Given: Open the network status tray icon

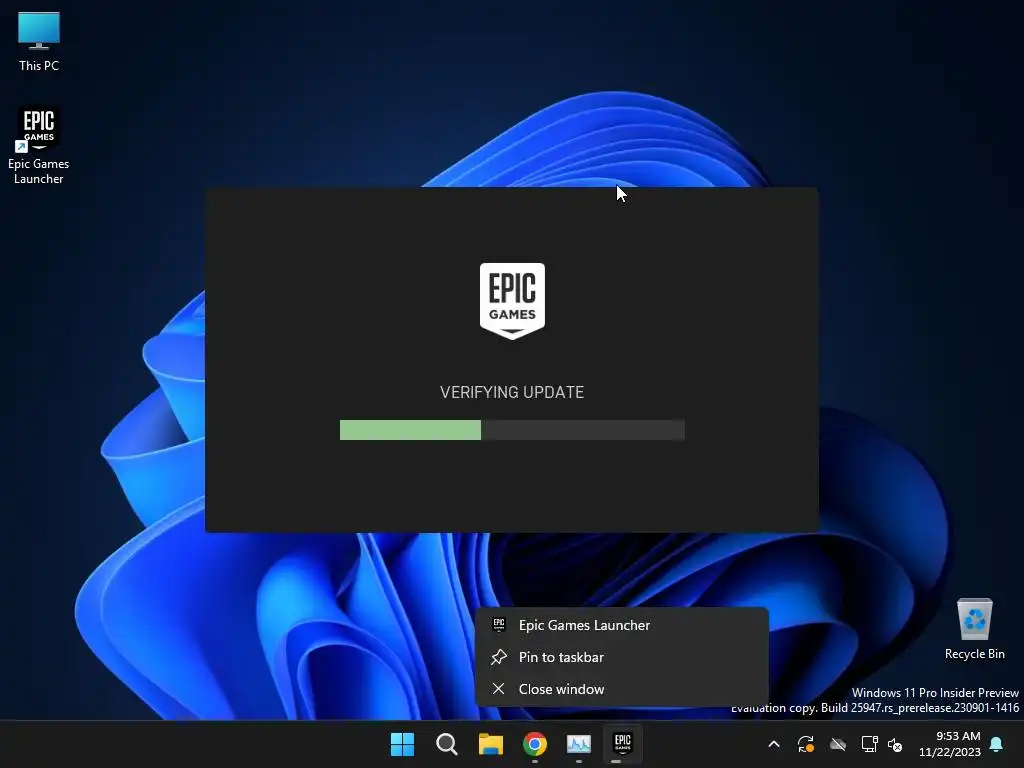Looking at the screenshot, I should click(870, 744).
